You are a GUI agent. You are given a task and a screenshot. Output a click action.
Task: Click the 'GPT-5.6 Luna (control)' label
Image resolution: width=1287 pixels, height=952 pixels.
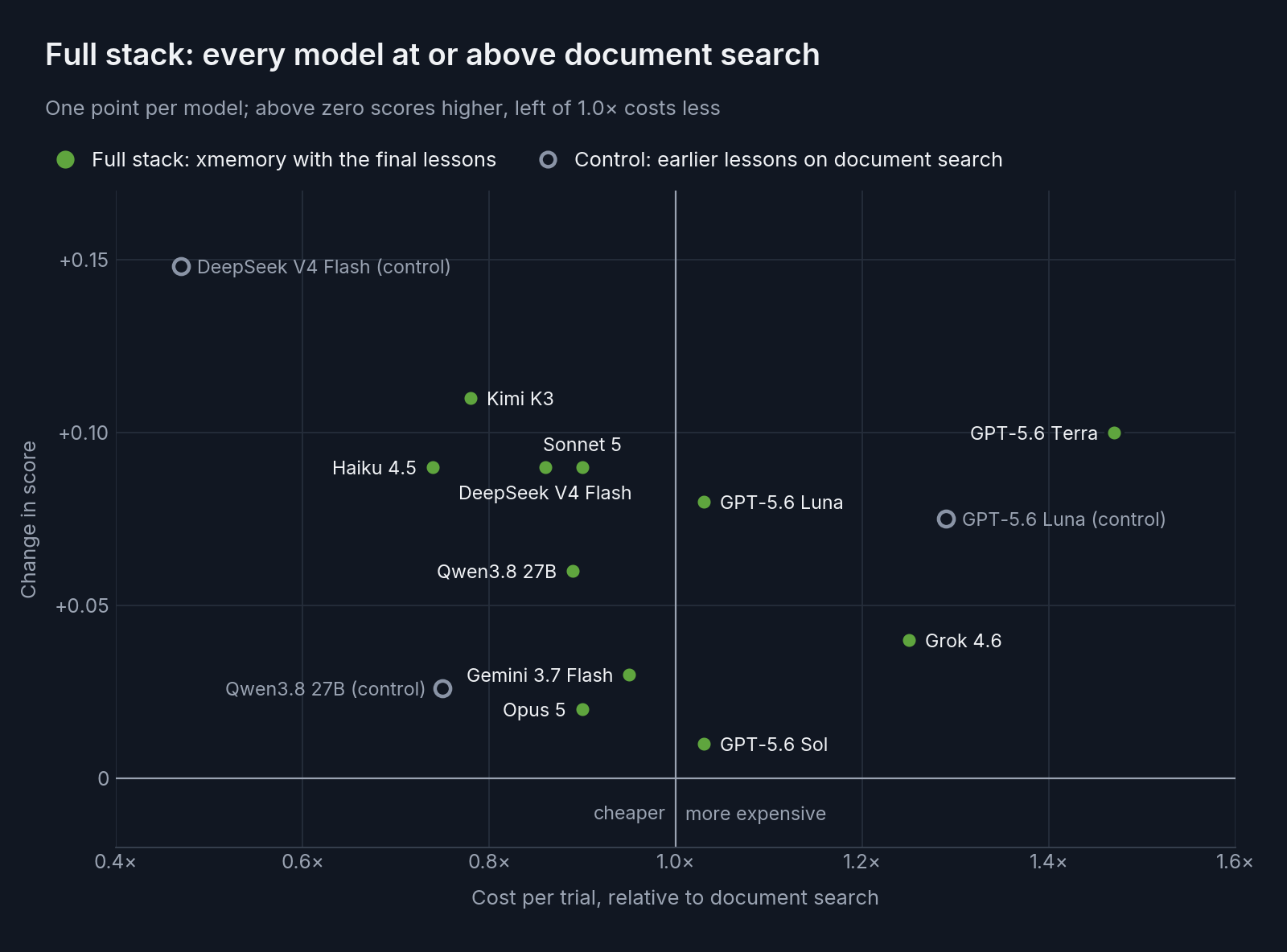[1064, 519]
